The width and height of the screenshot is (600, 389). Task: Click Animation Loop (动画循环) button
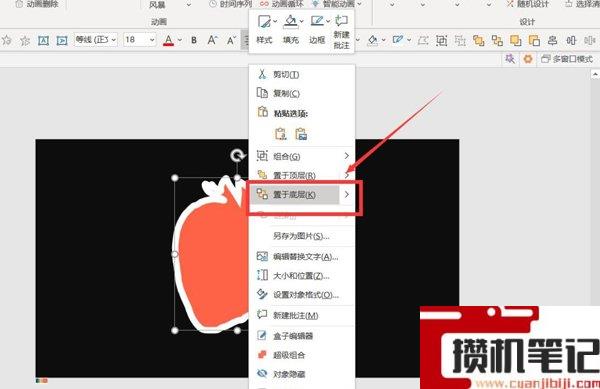(x=282, y=4)
